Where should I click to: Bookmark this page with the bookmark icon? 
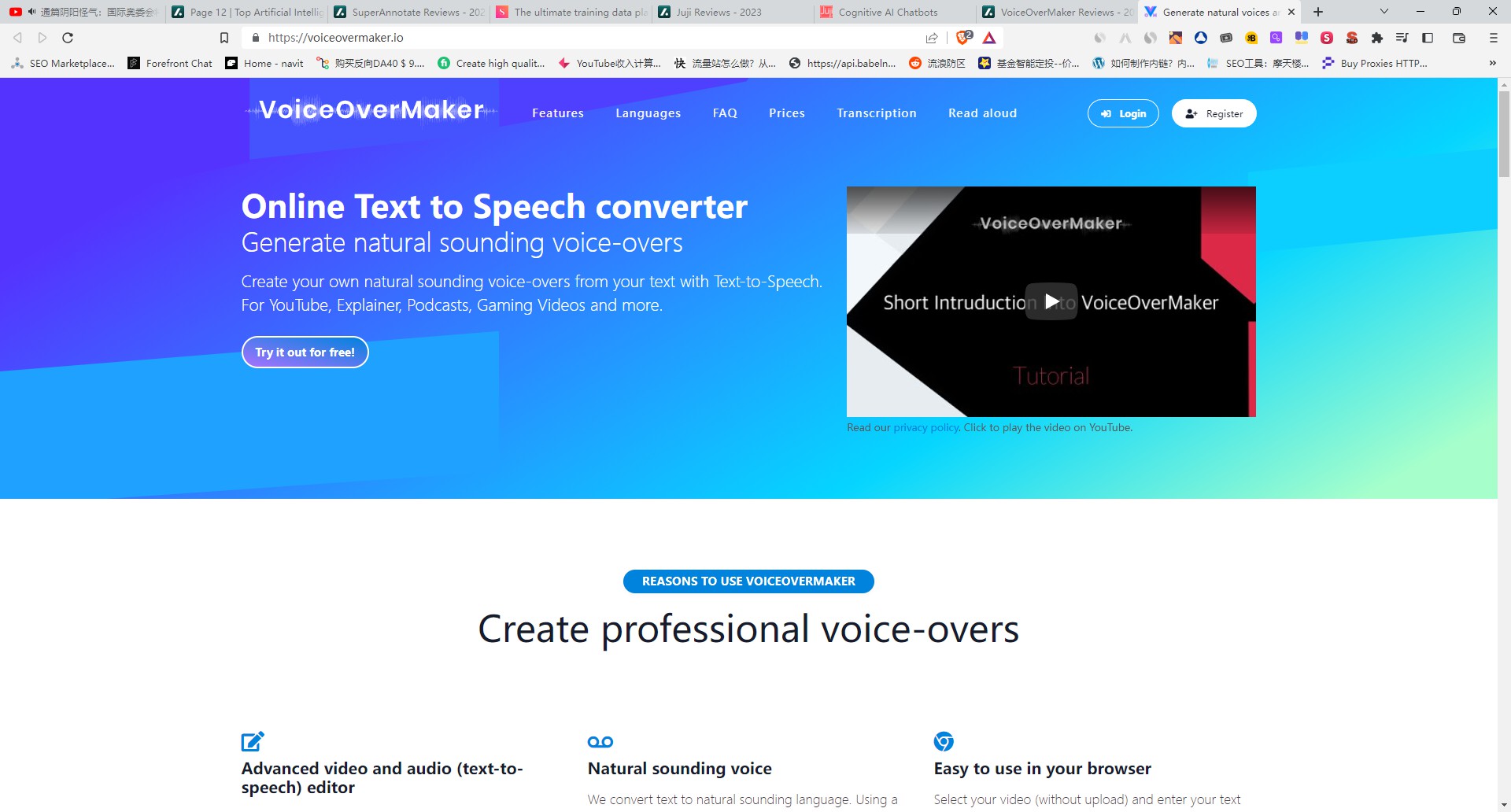(224, 38)
